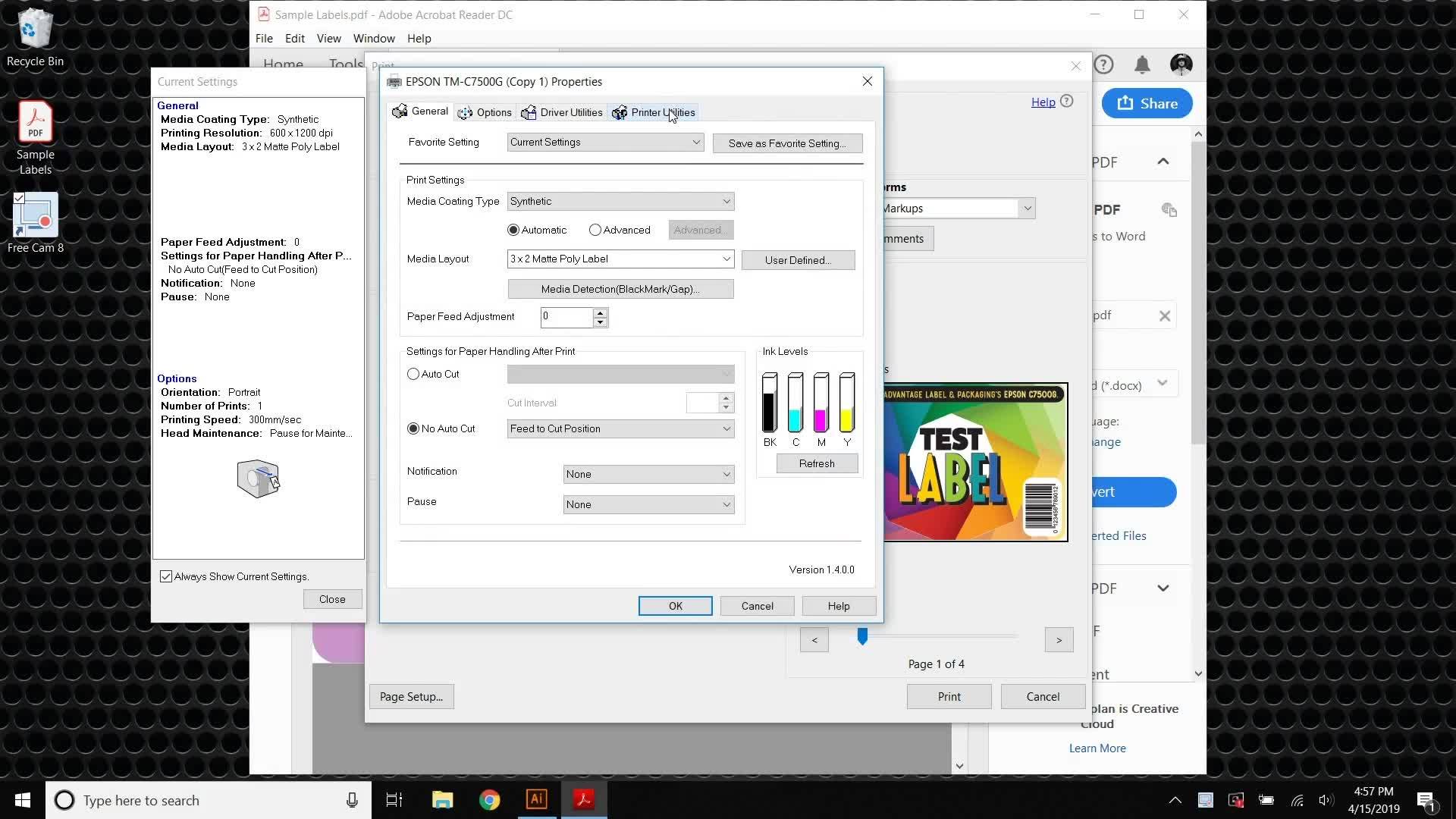1456x819 pixels.
Task: Show hidden system tray icons
Action: [x=1175, y=800]
